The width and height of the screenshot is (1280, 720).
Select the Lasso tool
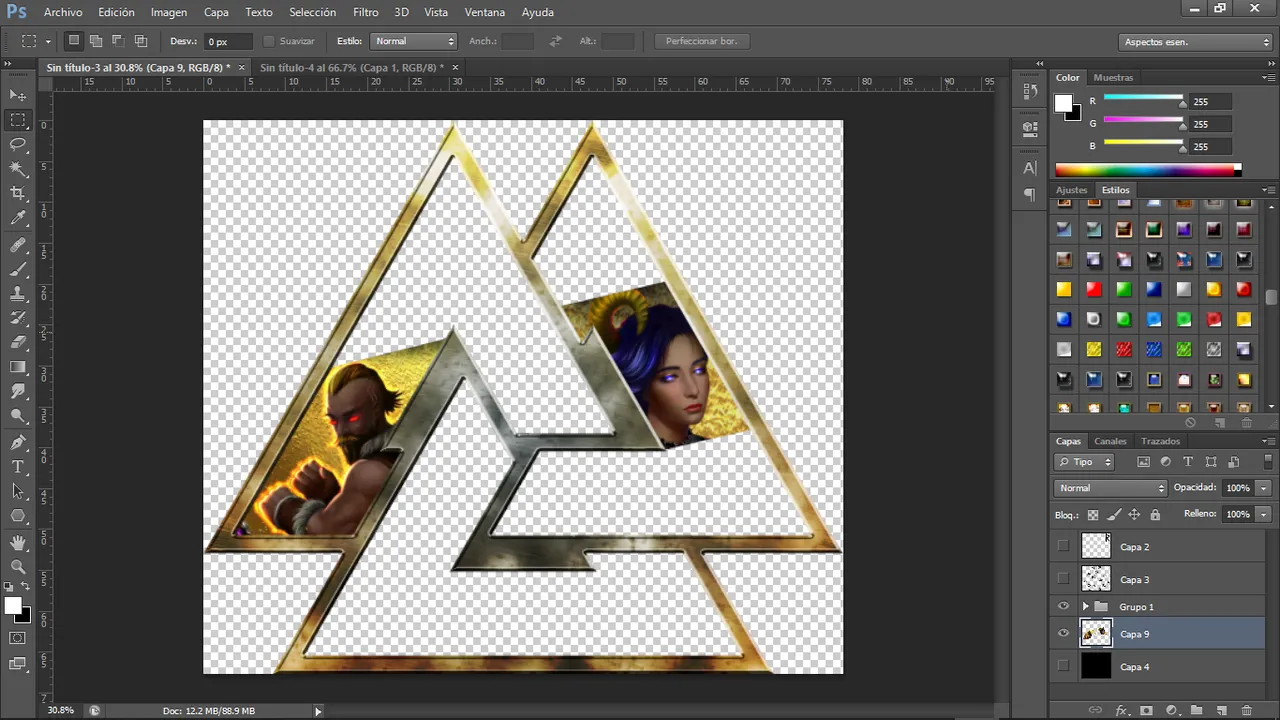[x=18, y=144]
